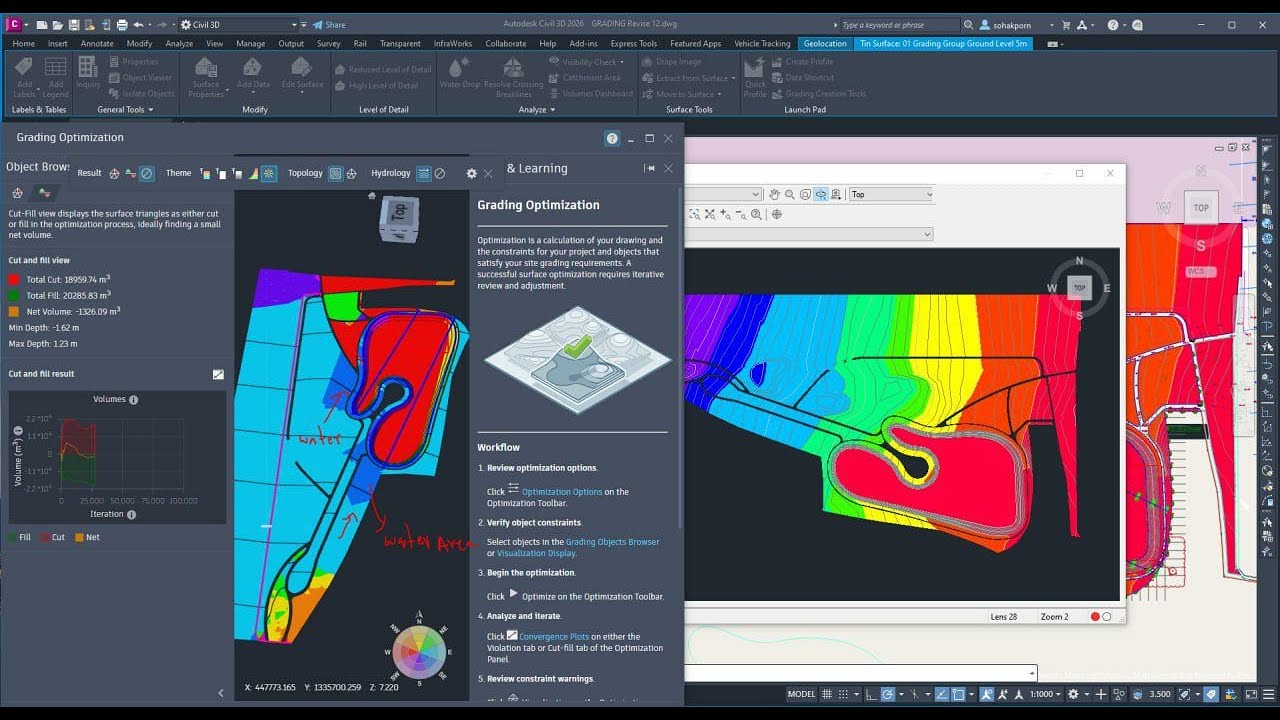Screen dimensions: 1280x720
Task: Follow the Convergence Plots link
Action: tap(555, 636)
